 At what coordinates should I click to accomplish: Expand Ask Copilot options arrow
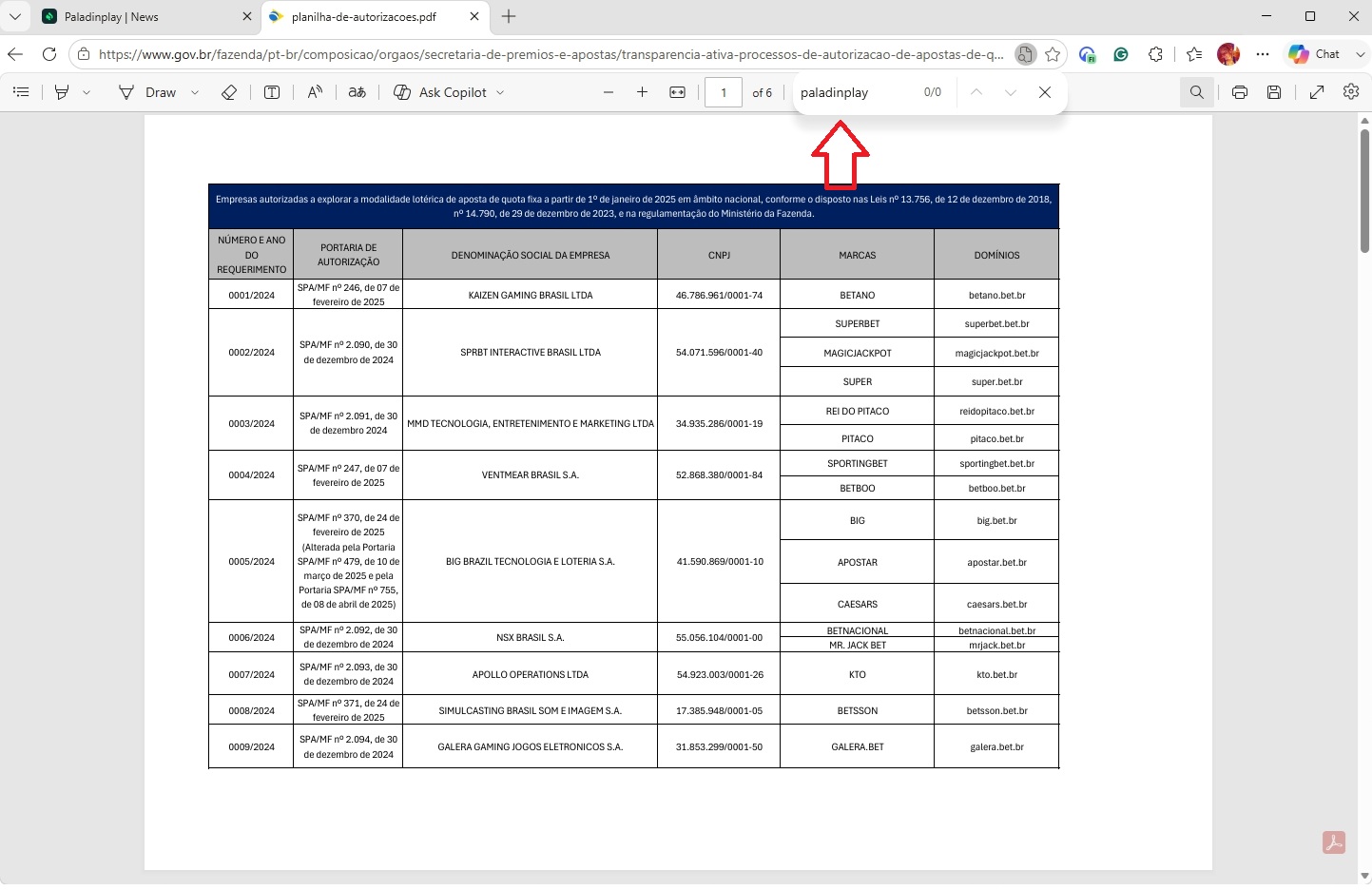[500, 92]
